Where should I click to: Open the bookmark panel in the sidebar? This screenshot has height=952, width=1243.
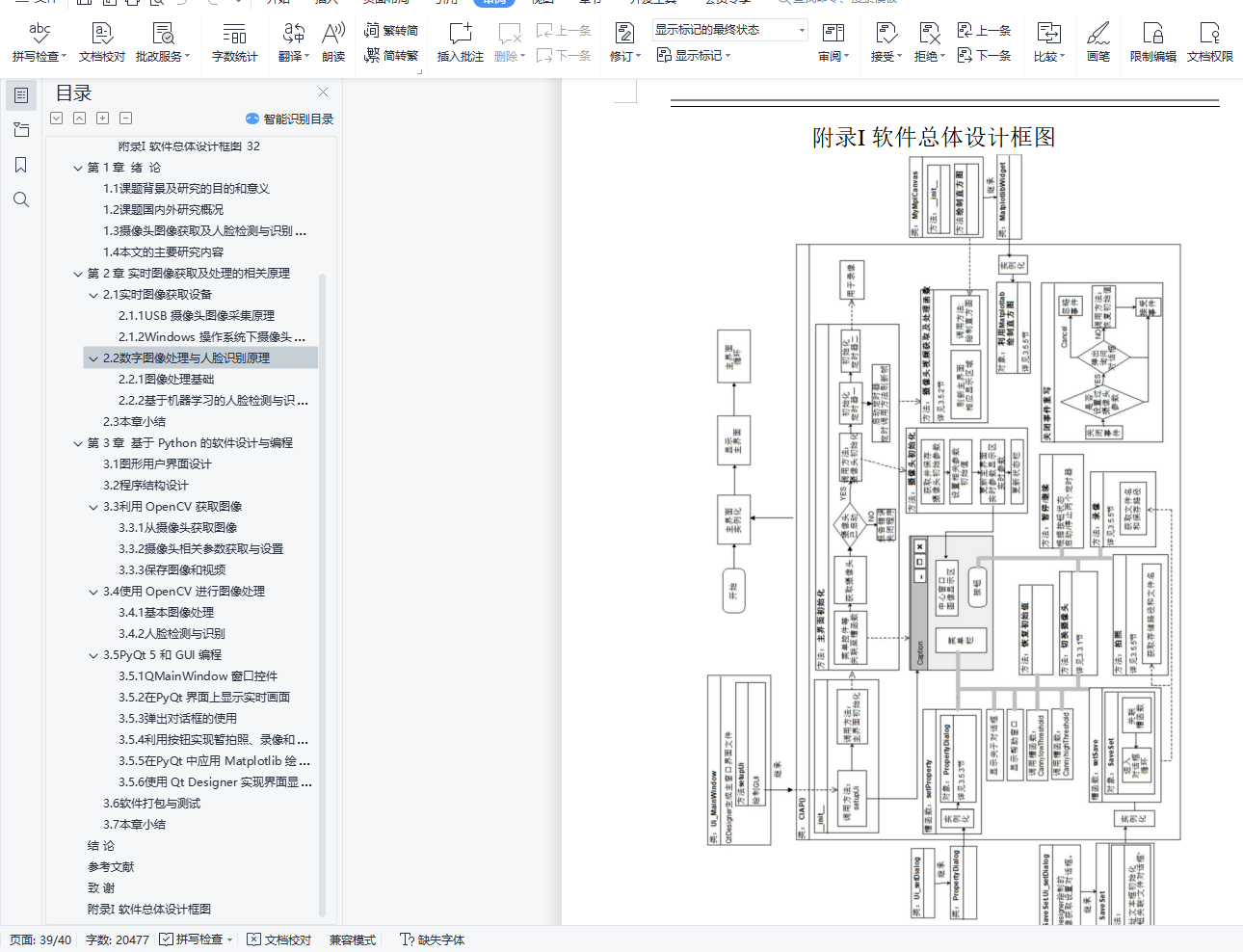click(21, 165)
